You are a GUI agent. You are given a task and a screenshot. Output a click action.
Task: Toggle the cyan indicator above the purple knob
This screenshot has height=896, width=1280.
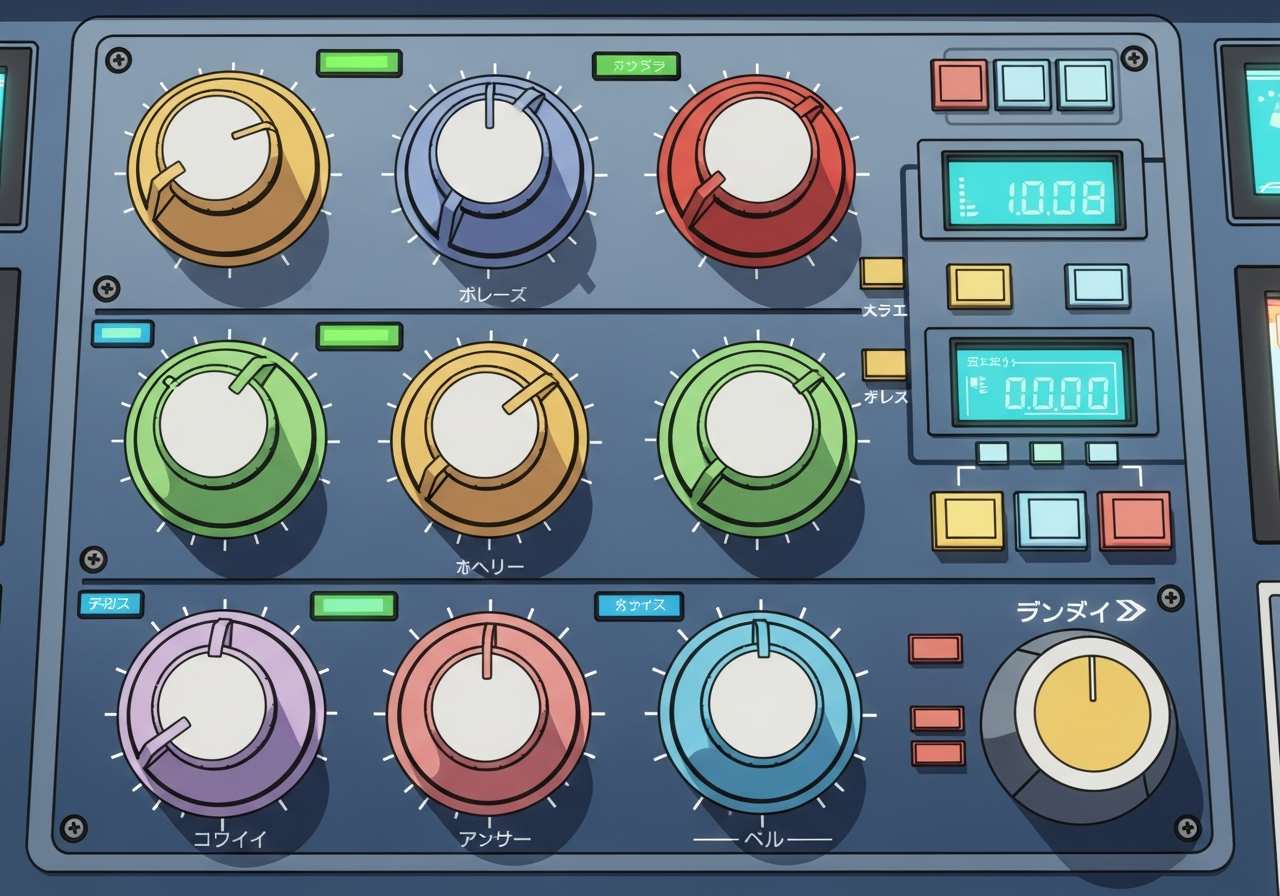coord(110,604)
